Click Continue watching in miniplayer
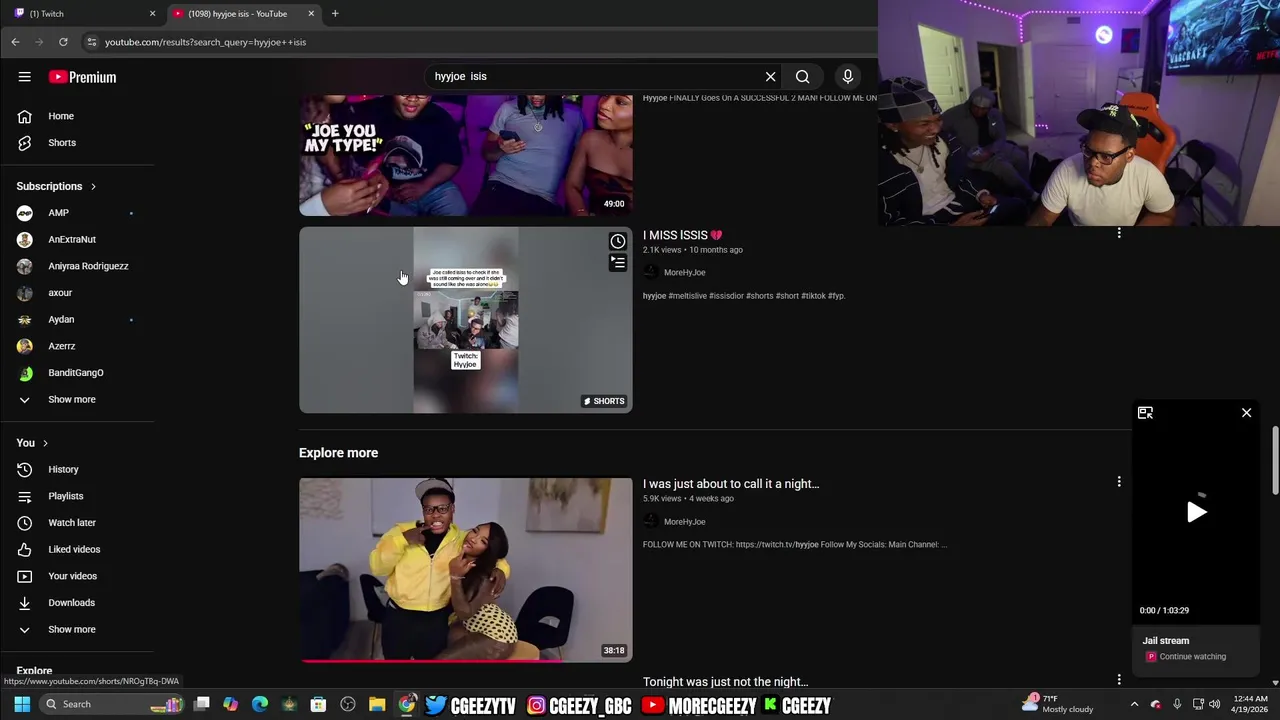Screen dimensions: 1280x720 tap(1192, 657)
